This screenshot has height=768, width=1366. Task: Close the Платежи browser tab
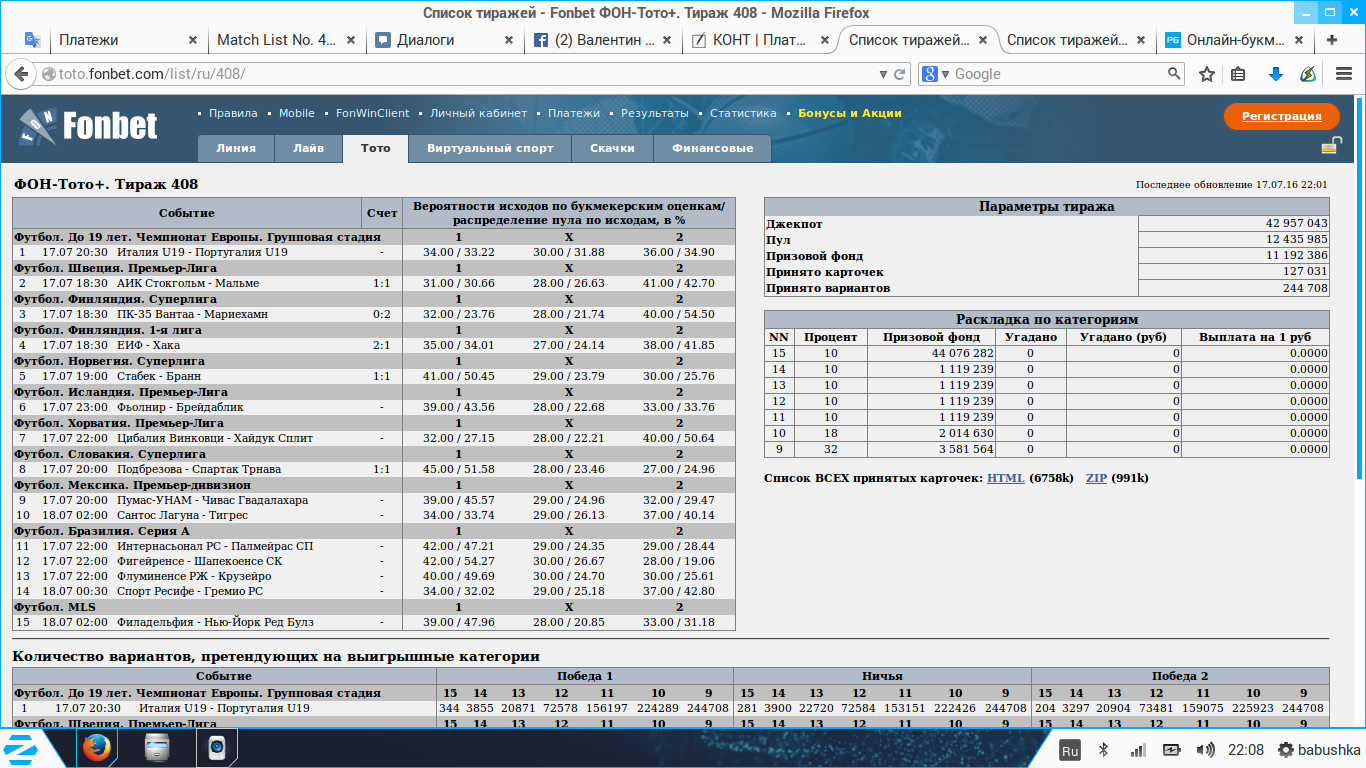(193, 40)
